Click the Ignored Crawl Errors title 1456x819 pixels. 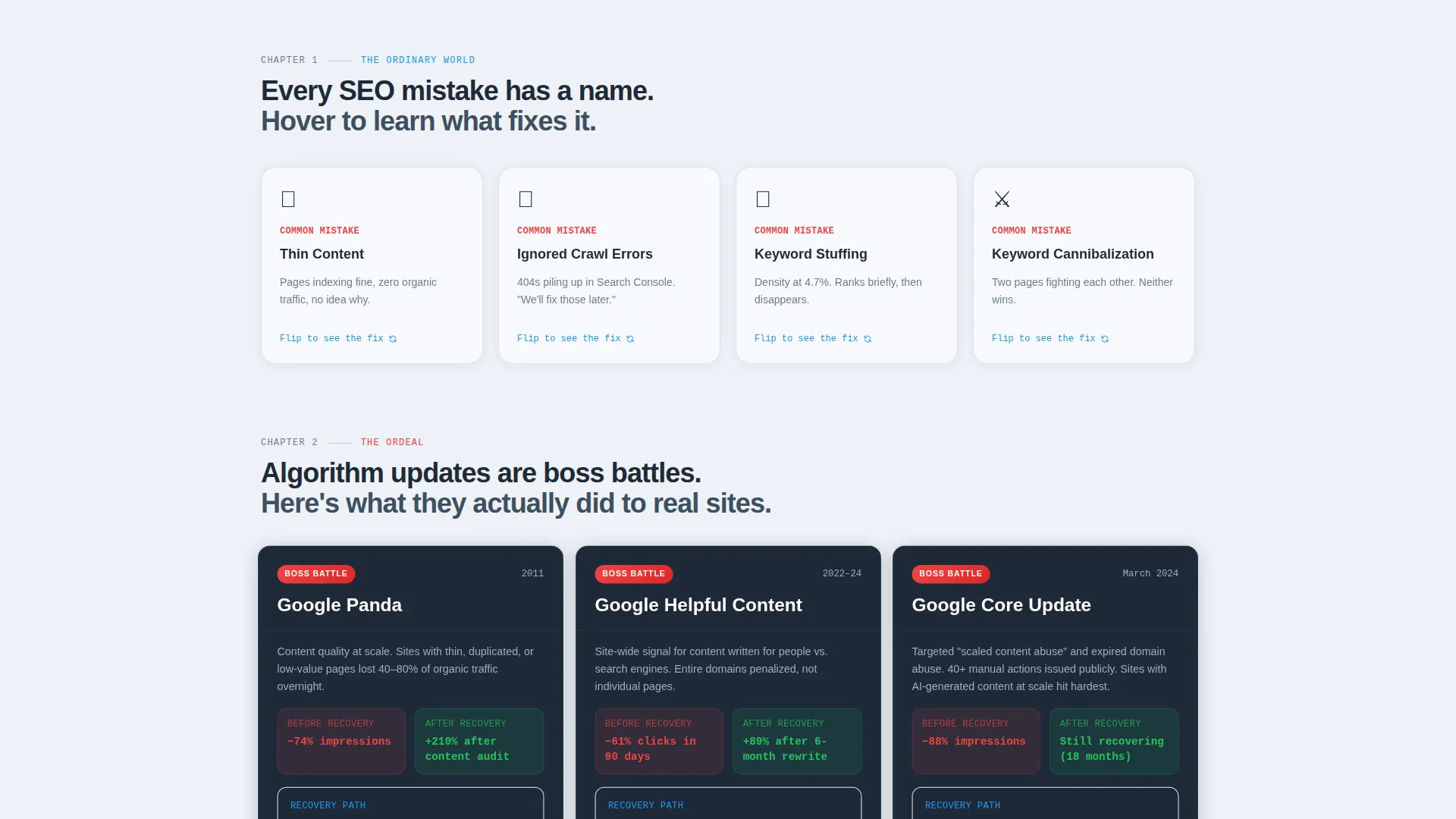click(585, 254)
